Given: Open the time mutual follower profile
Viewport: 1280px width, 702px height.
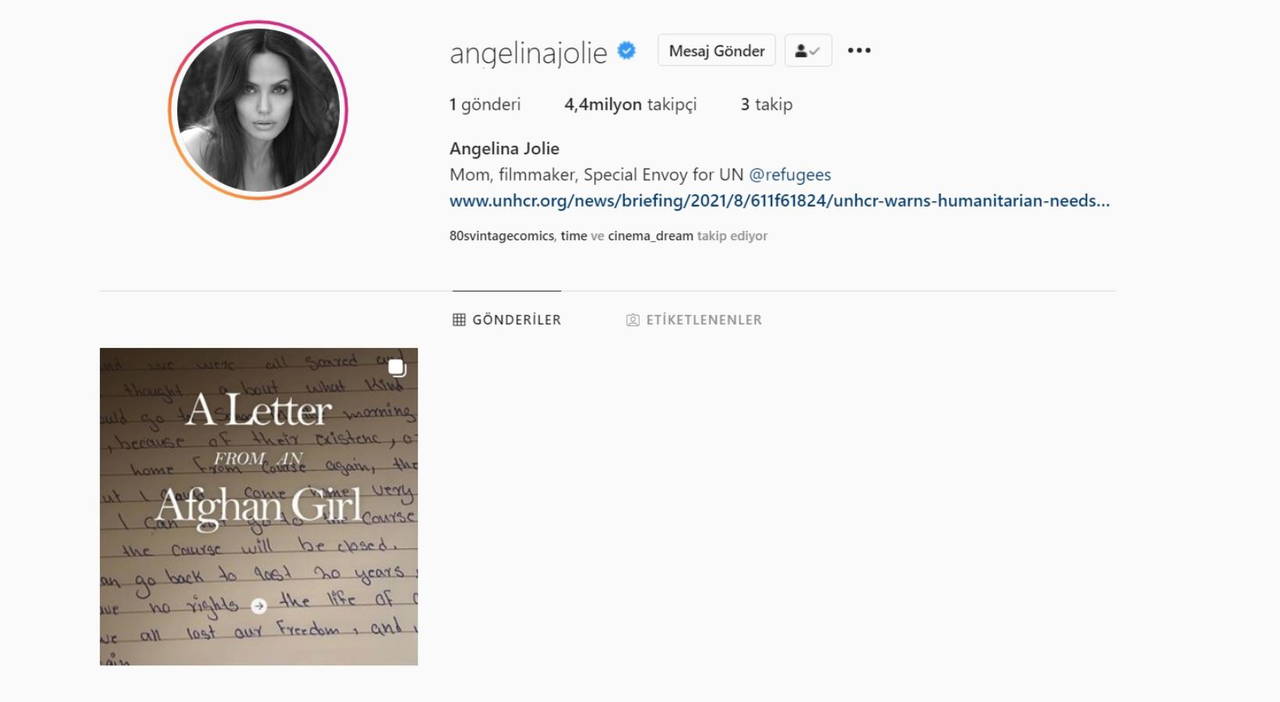Looking at the screenshot, I should coord(574,237).
